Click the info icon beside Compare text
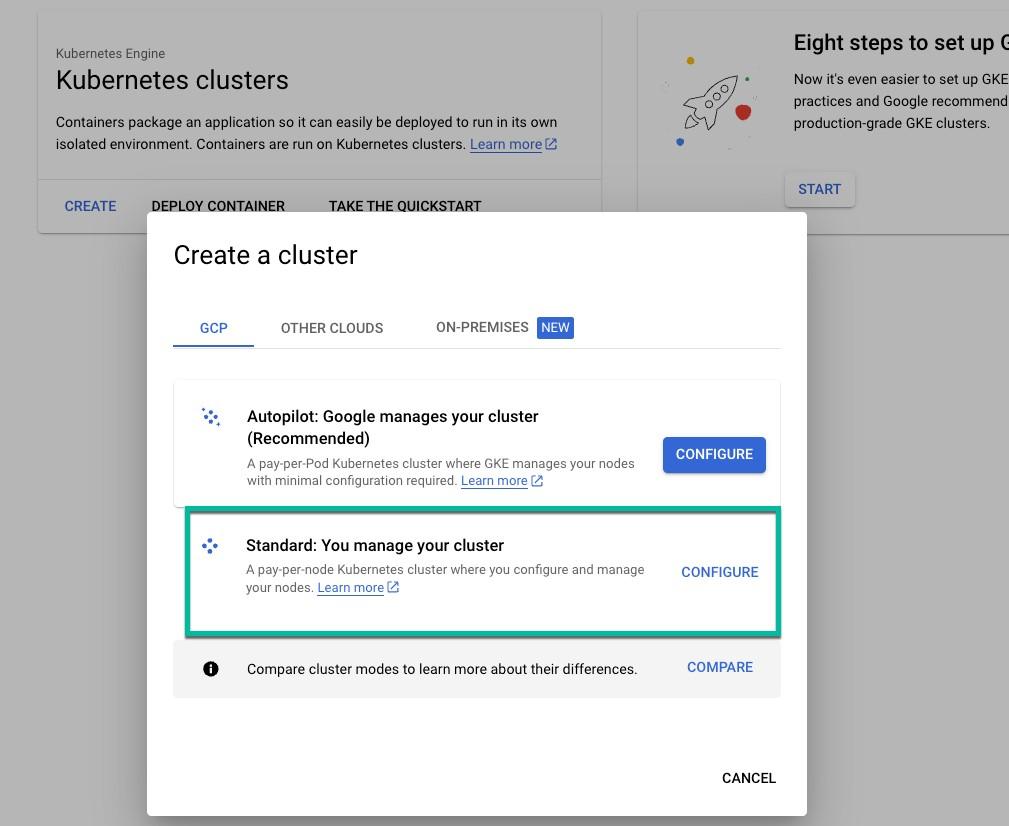Image resolution: width=1009 pixels, height=826 pixels. click(x=210, y=669)
